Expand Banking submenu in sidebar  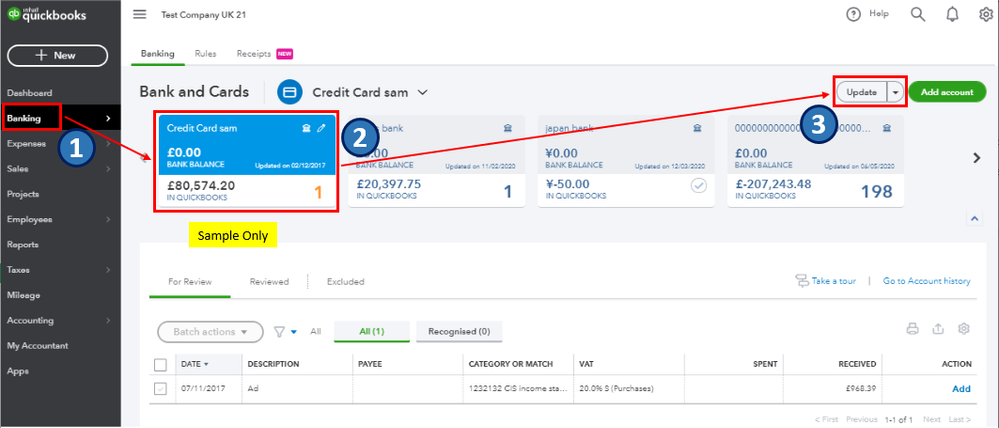(108, 118)
